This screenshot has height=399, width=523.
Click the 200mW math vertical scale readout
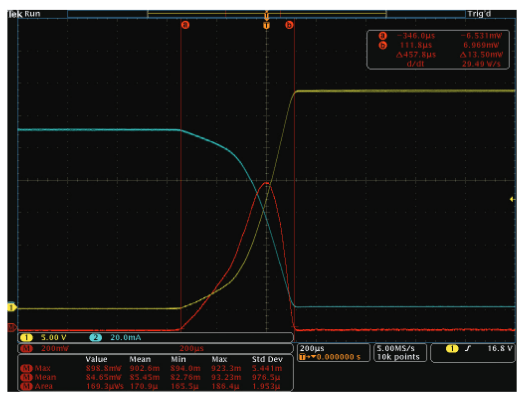(55, 349)
